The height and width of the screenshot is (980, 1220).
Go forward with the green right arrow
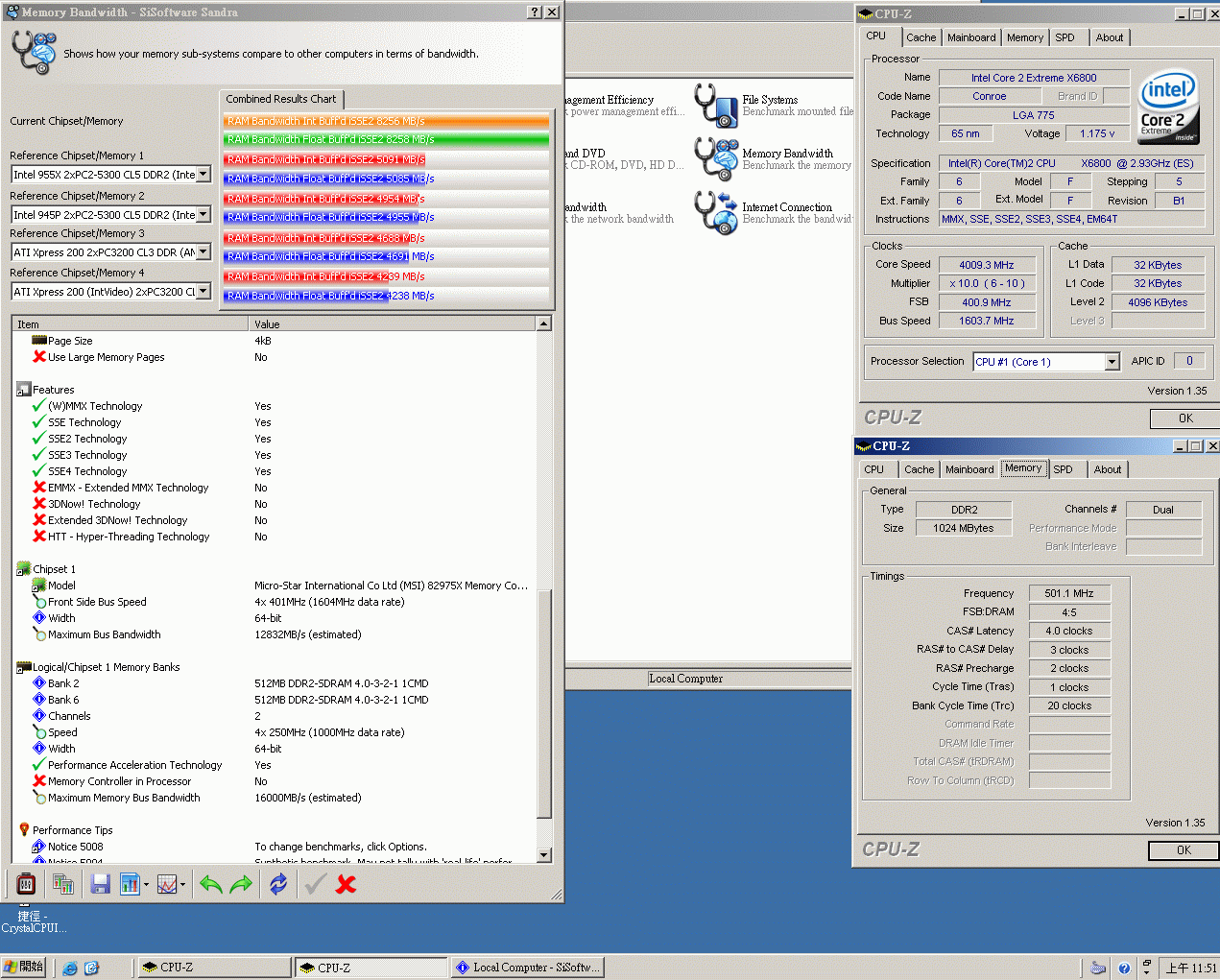(x=241, y=884)
